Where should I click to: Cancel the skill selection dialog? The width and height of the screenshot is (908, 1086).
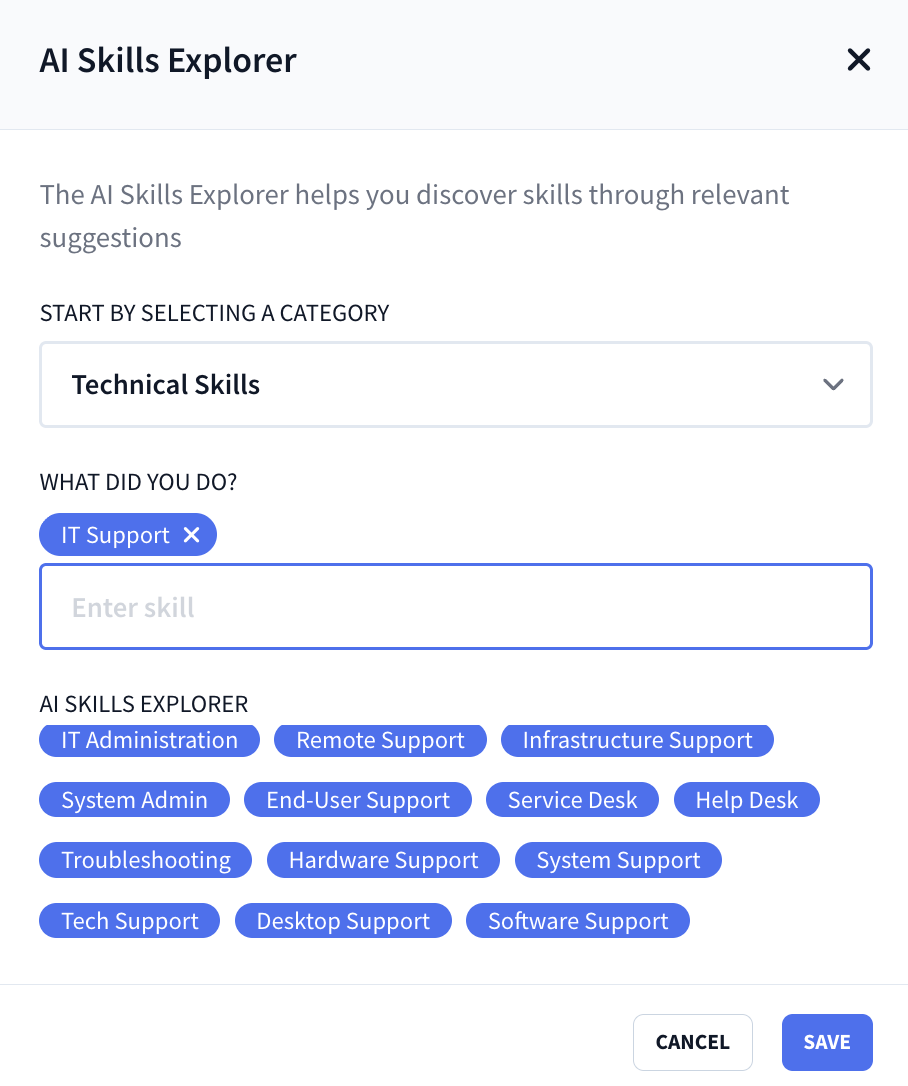(692, 1041)
